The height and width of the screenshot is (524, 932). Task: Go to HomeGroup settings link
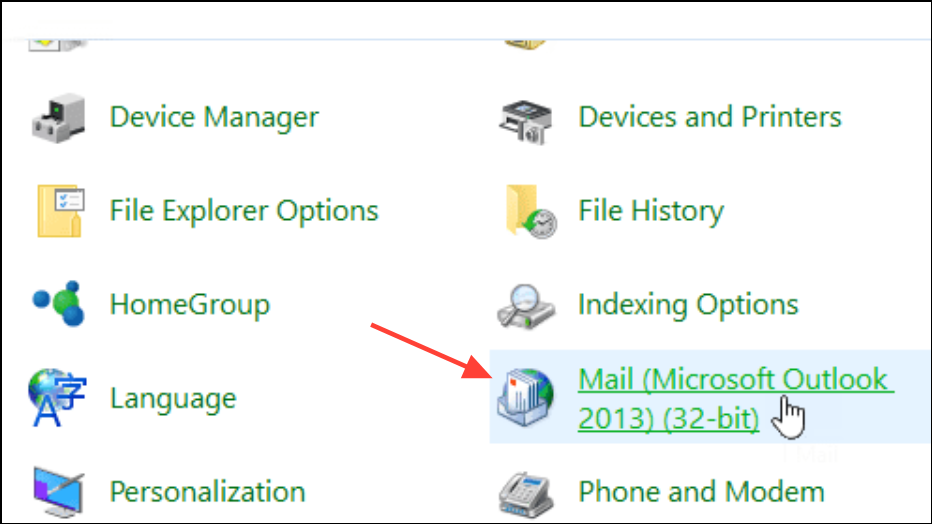190,304
